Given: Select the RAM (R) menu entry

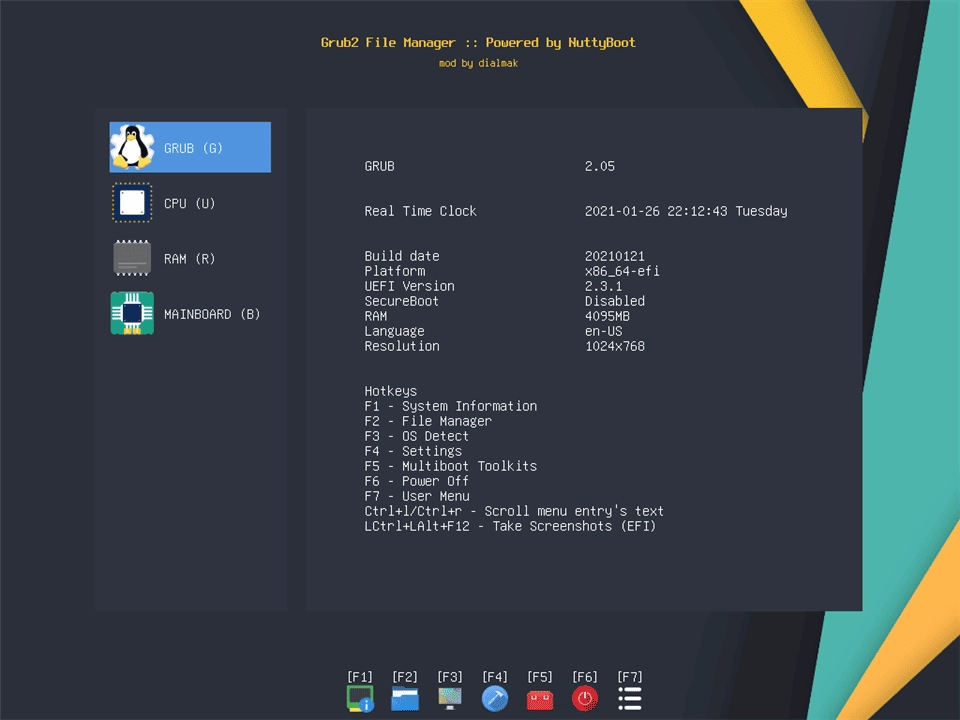Looking at the screenshot, I should pyautogui.click(x=190, y=258).
